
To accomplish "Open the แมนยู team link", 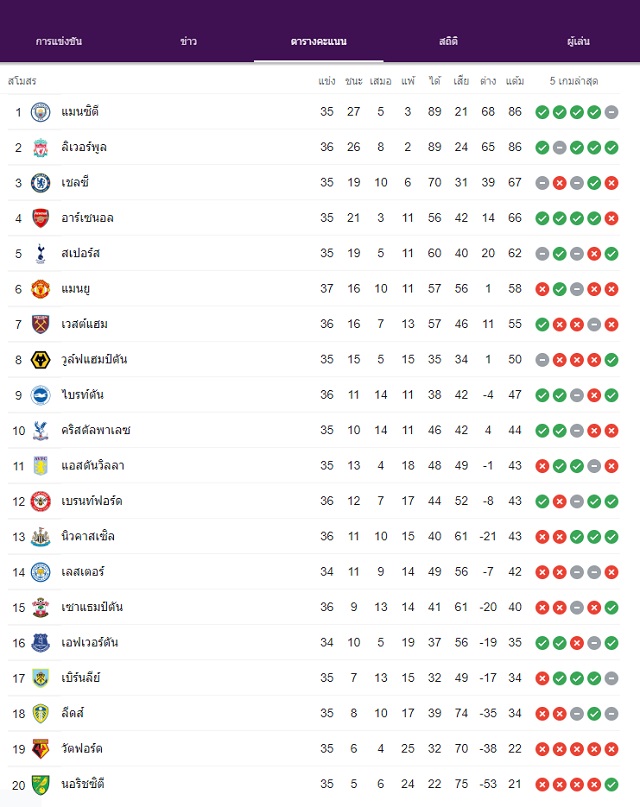I will 75,289.
